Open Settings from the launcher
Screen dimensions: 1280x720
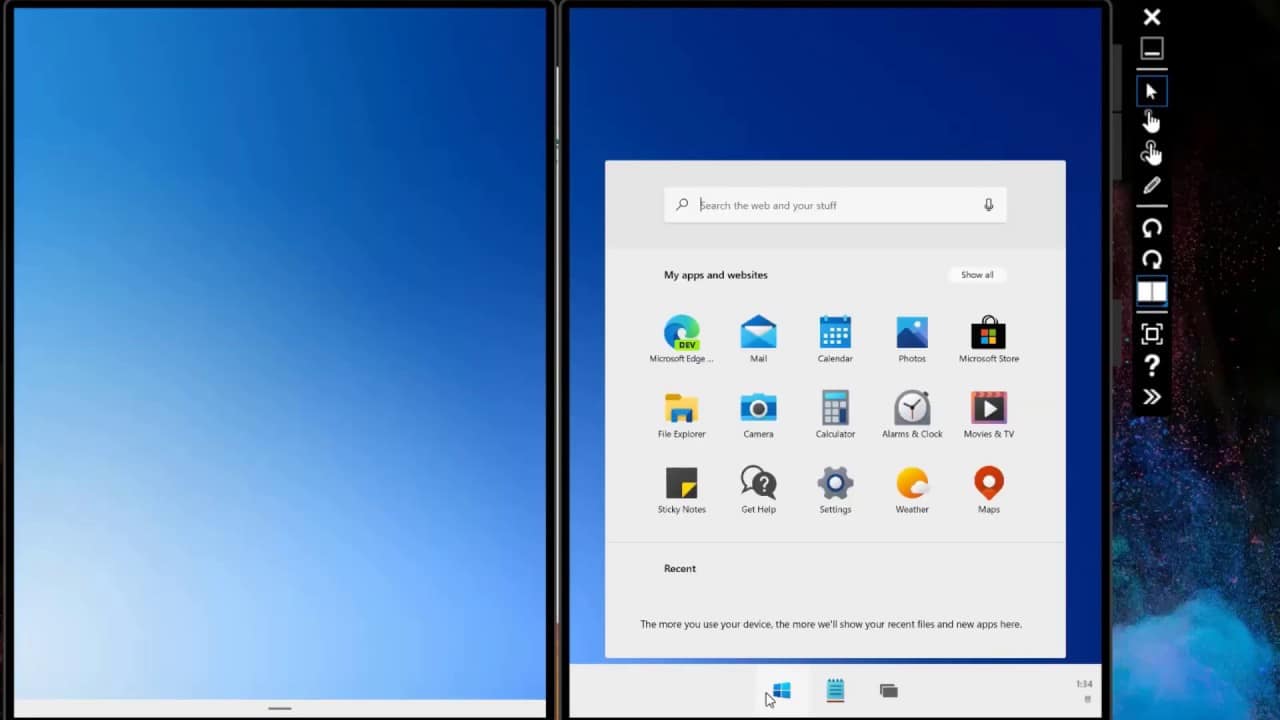point(835,490)
